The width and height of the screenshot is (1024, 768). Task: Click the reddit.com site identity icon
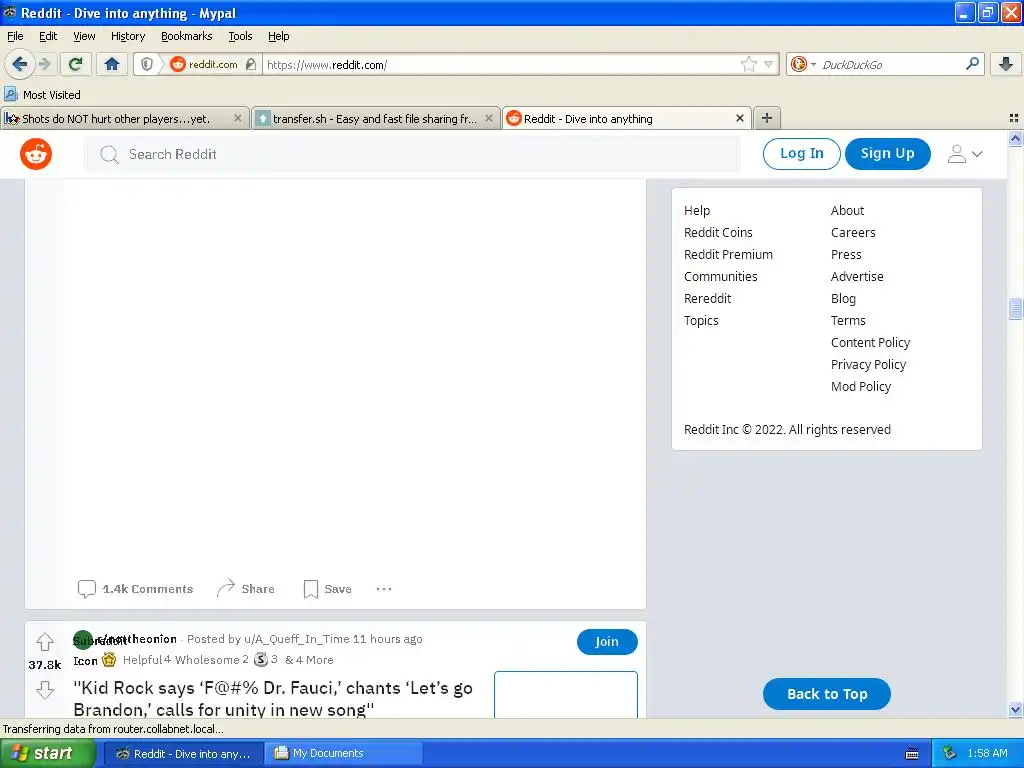[178, 64]
